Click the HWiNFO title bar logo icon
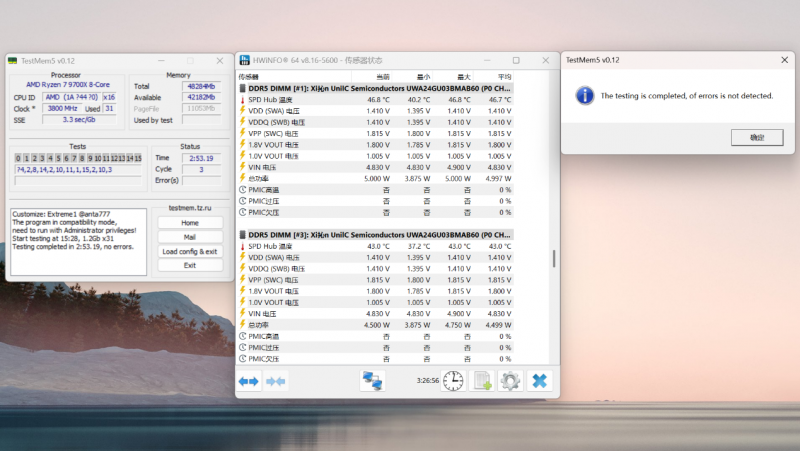 tap(244, 60)
